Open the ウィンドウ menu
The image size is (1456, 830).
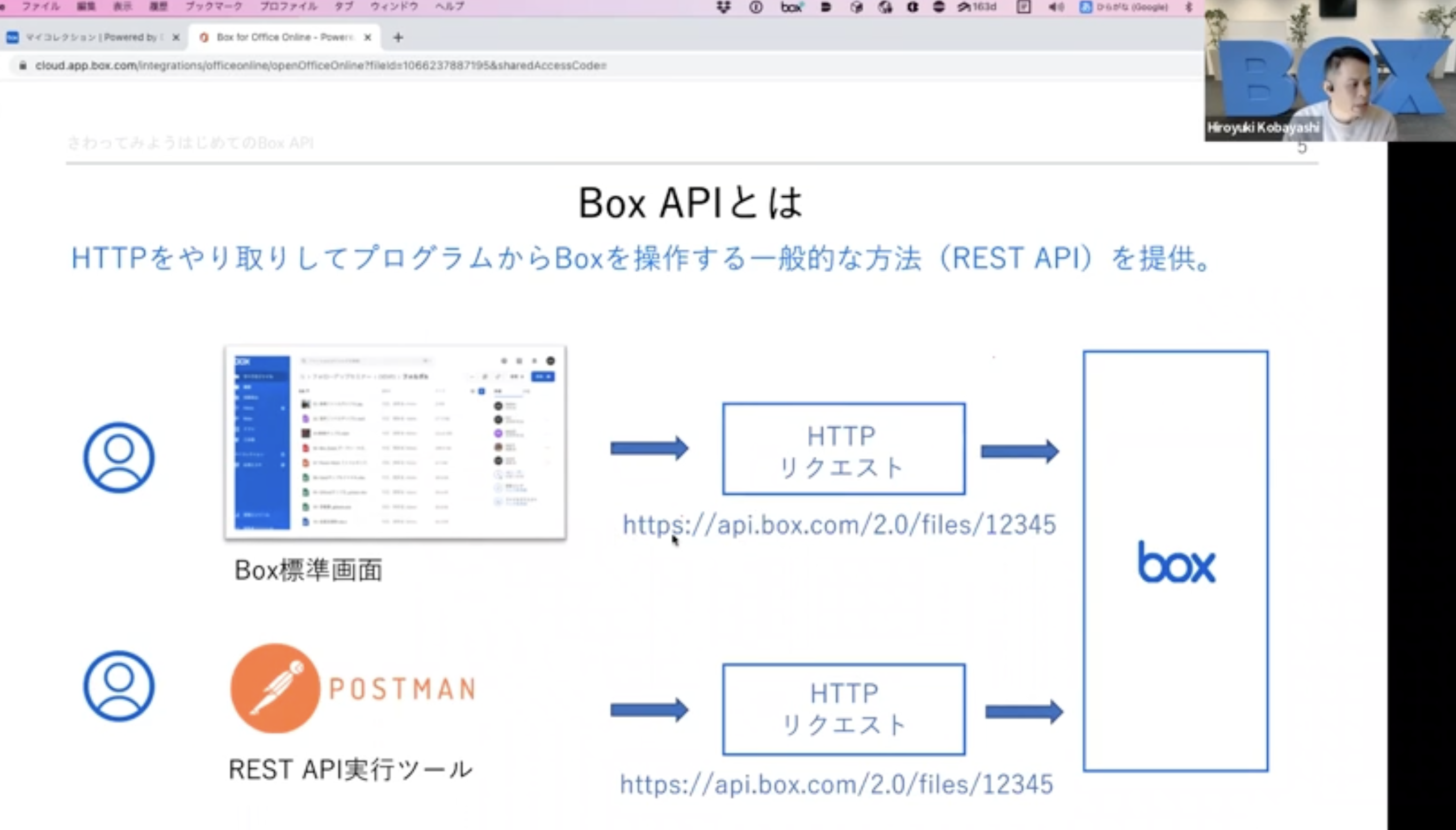pos(394,6)
